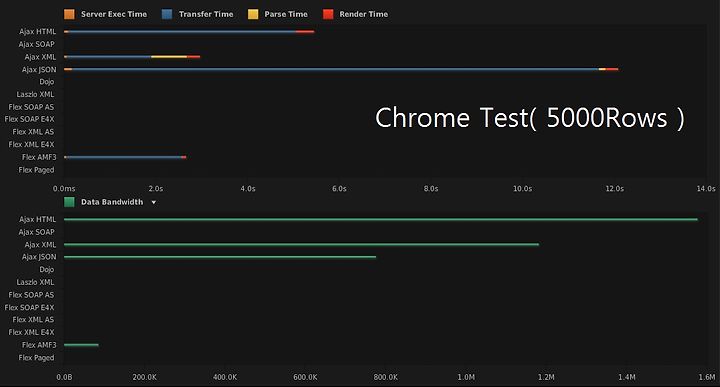This screenshot has width=720, height=387.
Task: Click Flex AMF3 label in the timing chart
Action: pos(39,157)
